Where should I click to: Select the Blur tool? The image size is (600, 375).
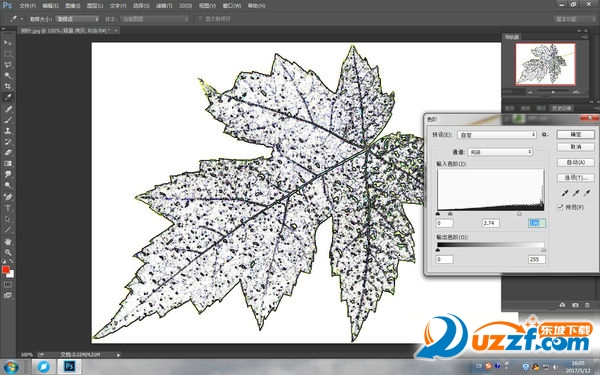point(8,174)
